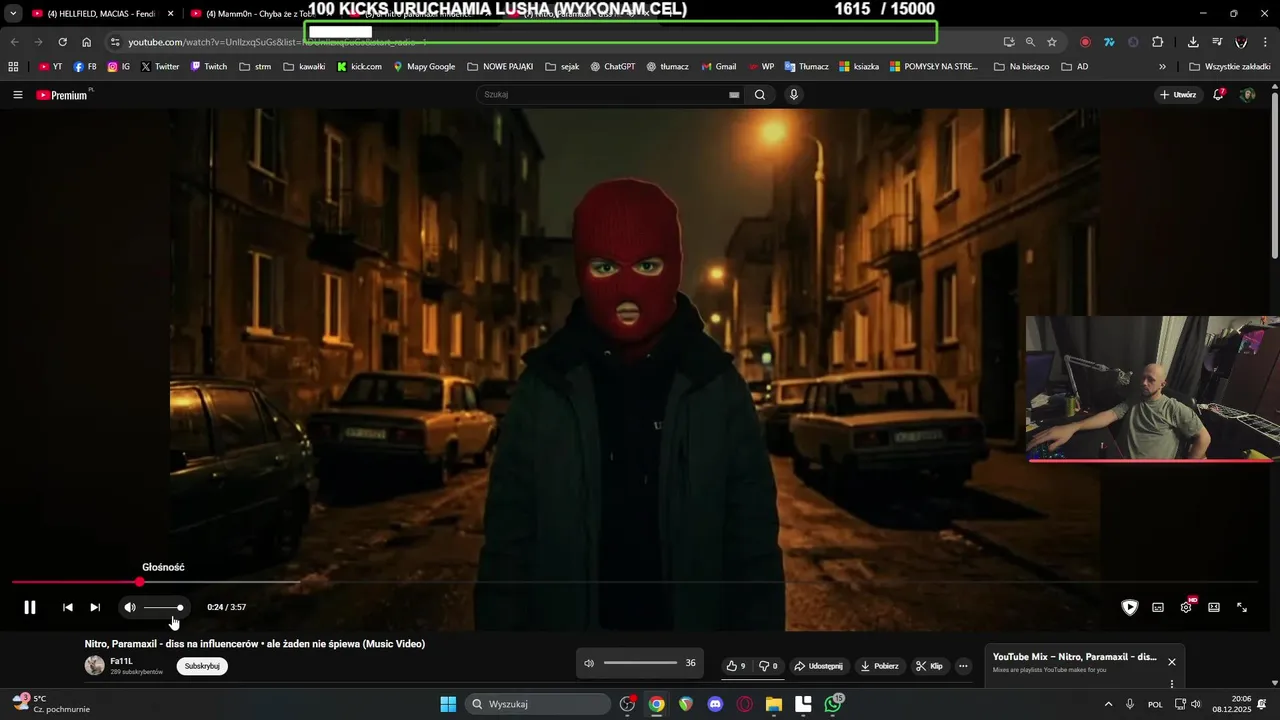Expand the strm bookmarks folder
1280x720 pixels.
[255, 67]
